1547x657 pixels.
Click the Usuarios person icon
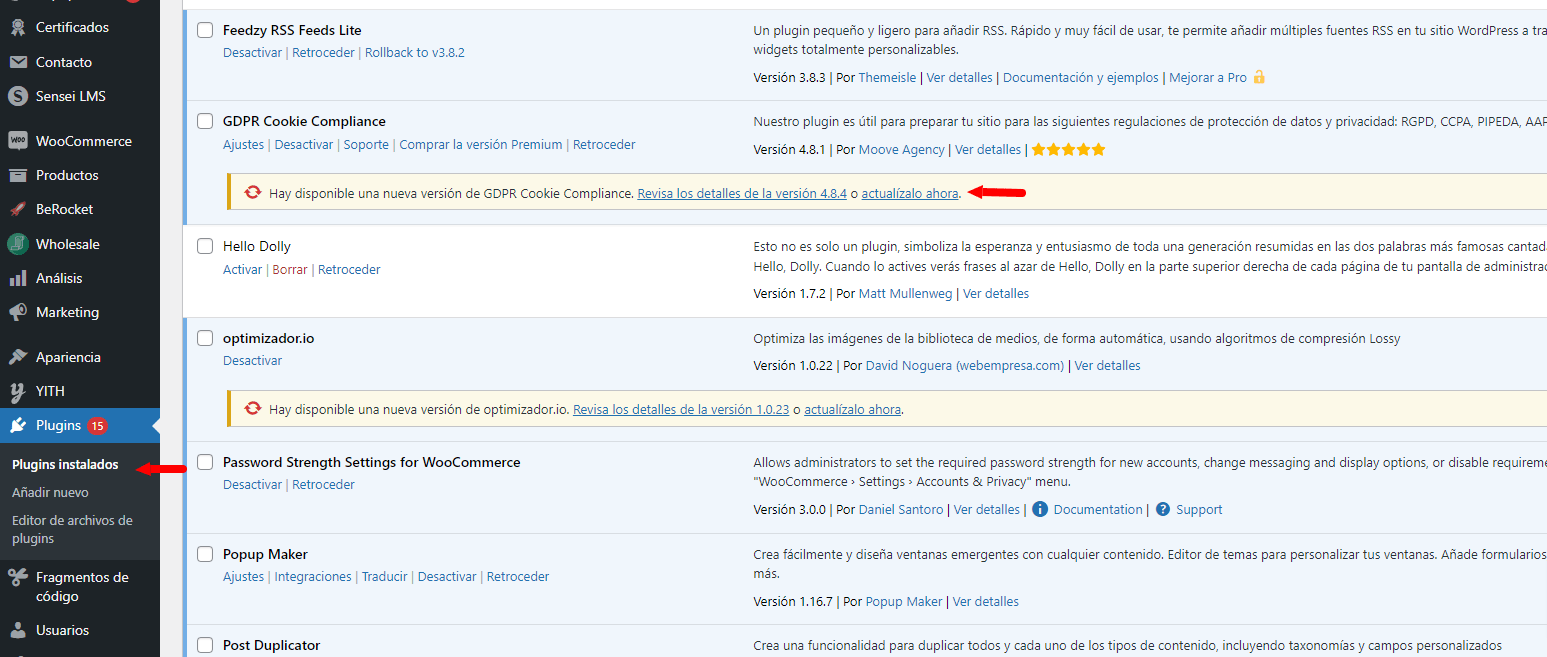pyautogui.click(x=18, y=630)
